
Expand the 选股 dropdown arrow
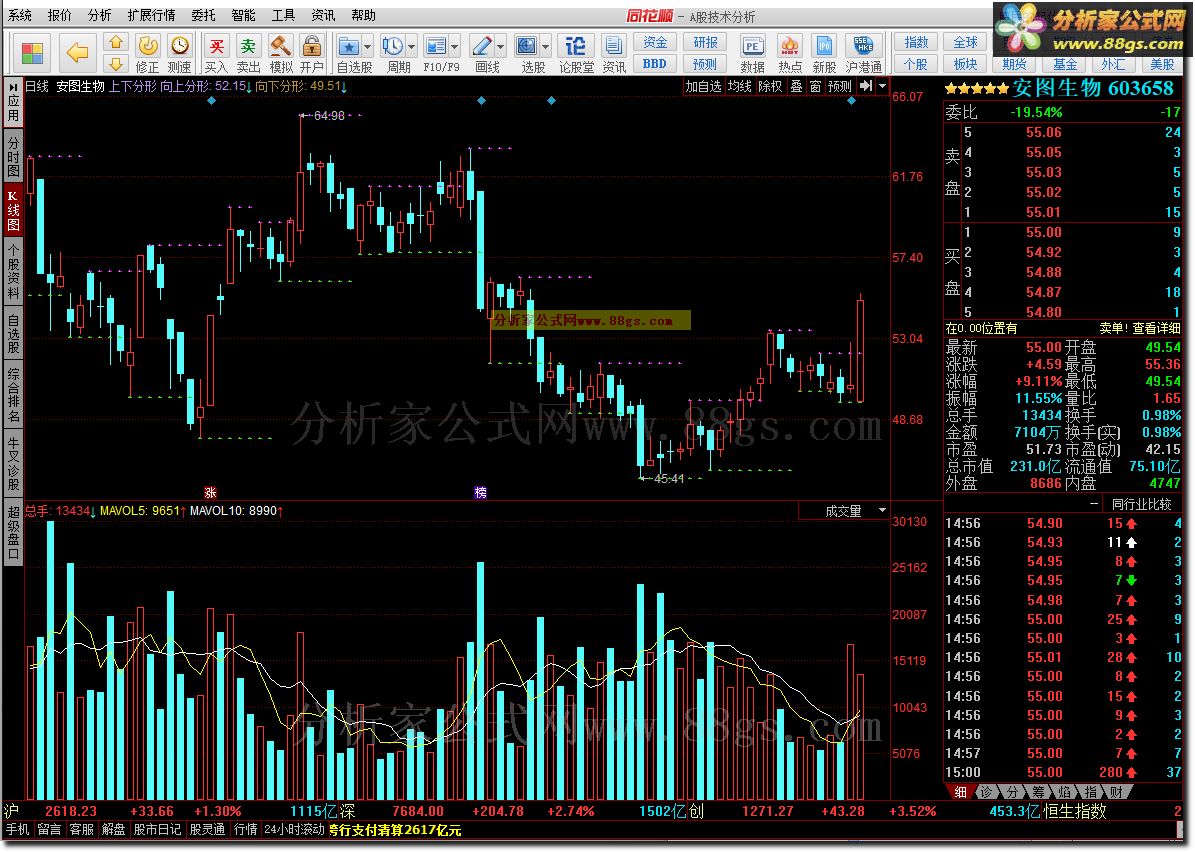click(x=546, y=46)
